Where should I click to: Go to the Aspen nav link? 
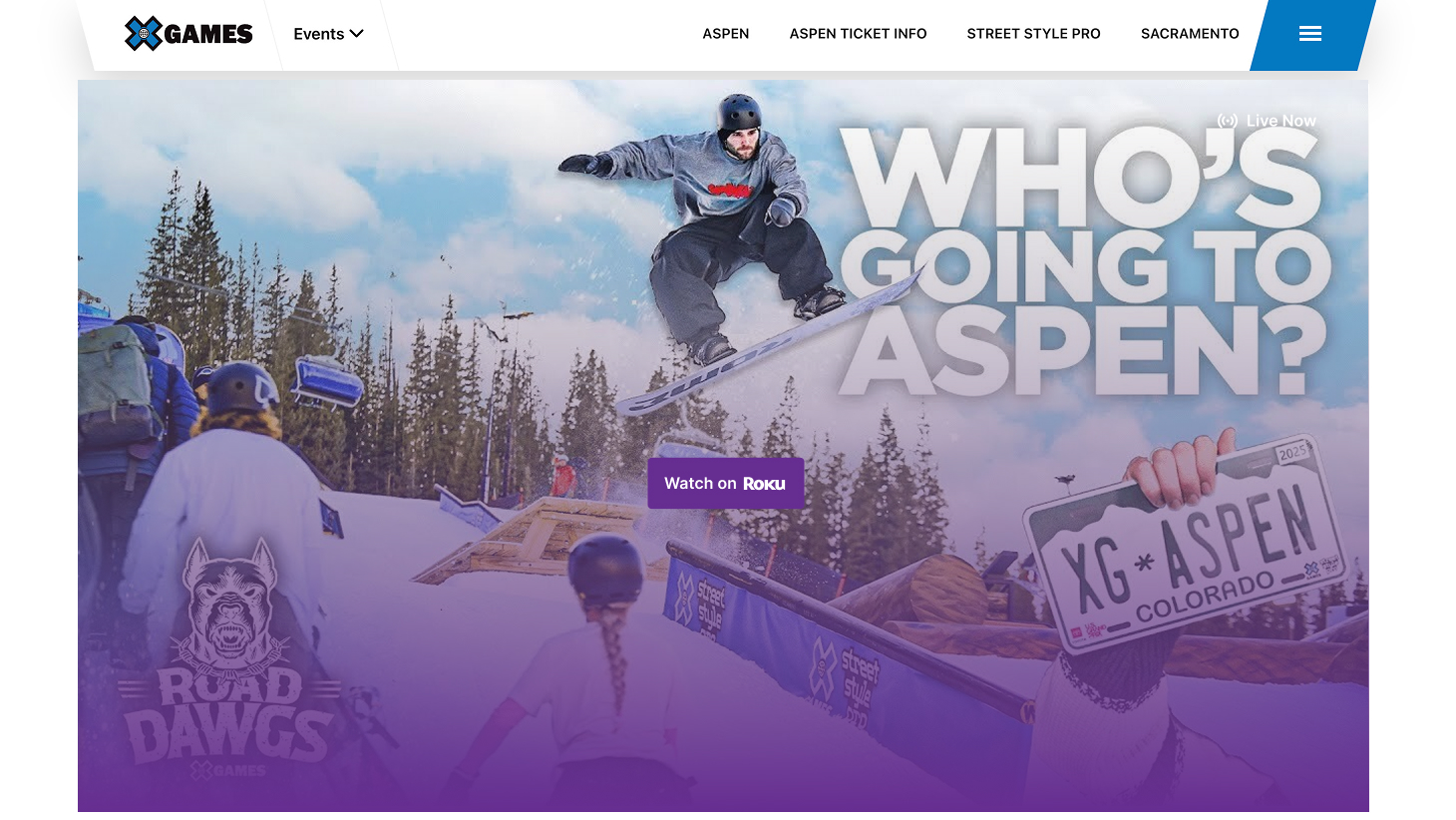(x=726, y=34)
